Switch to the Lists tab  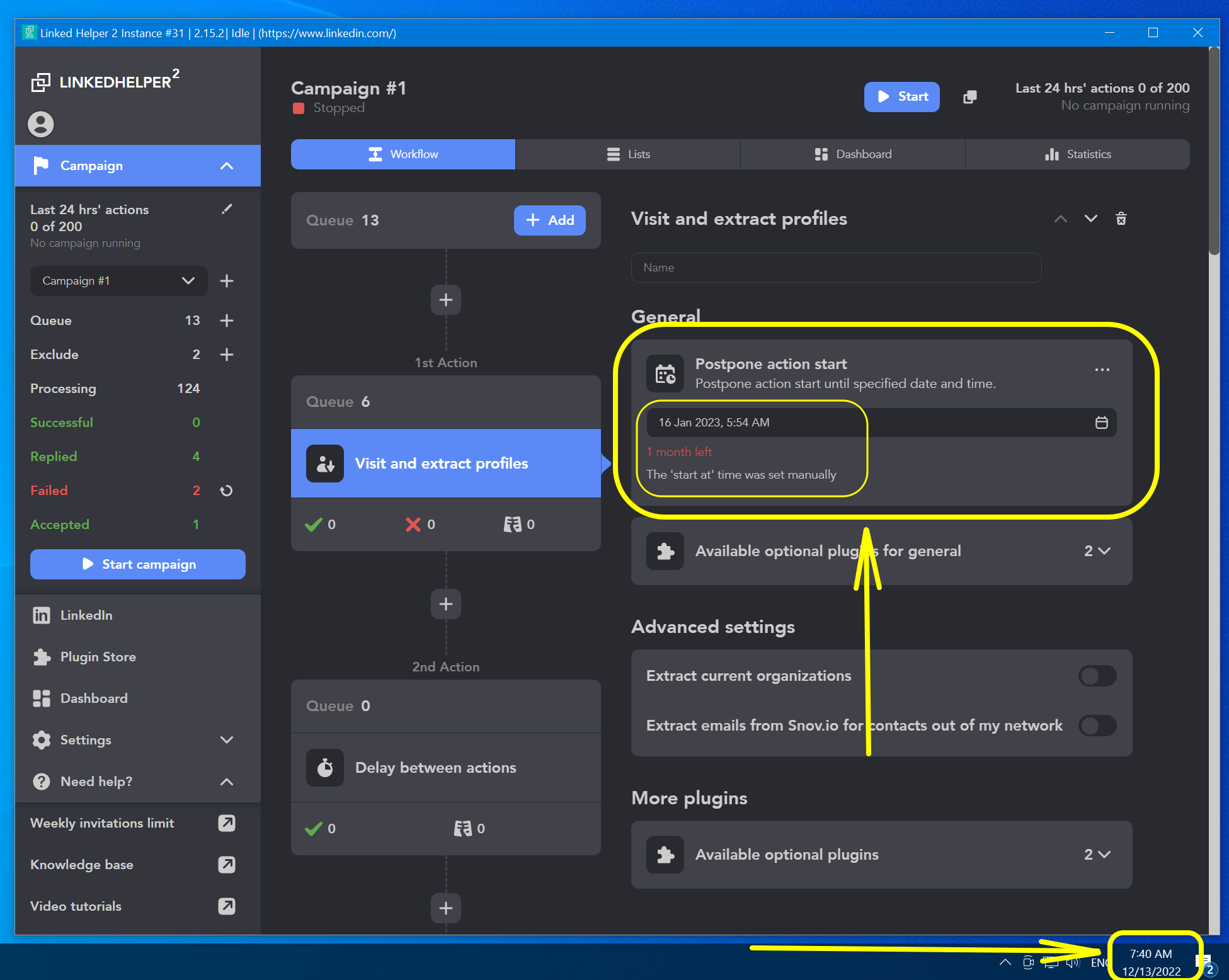[628, 154]
